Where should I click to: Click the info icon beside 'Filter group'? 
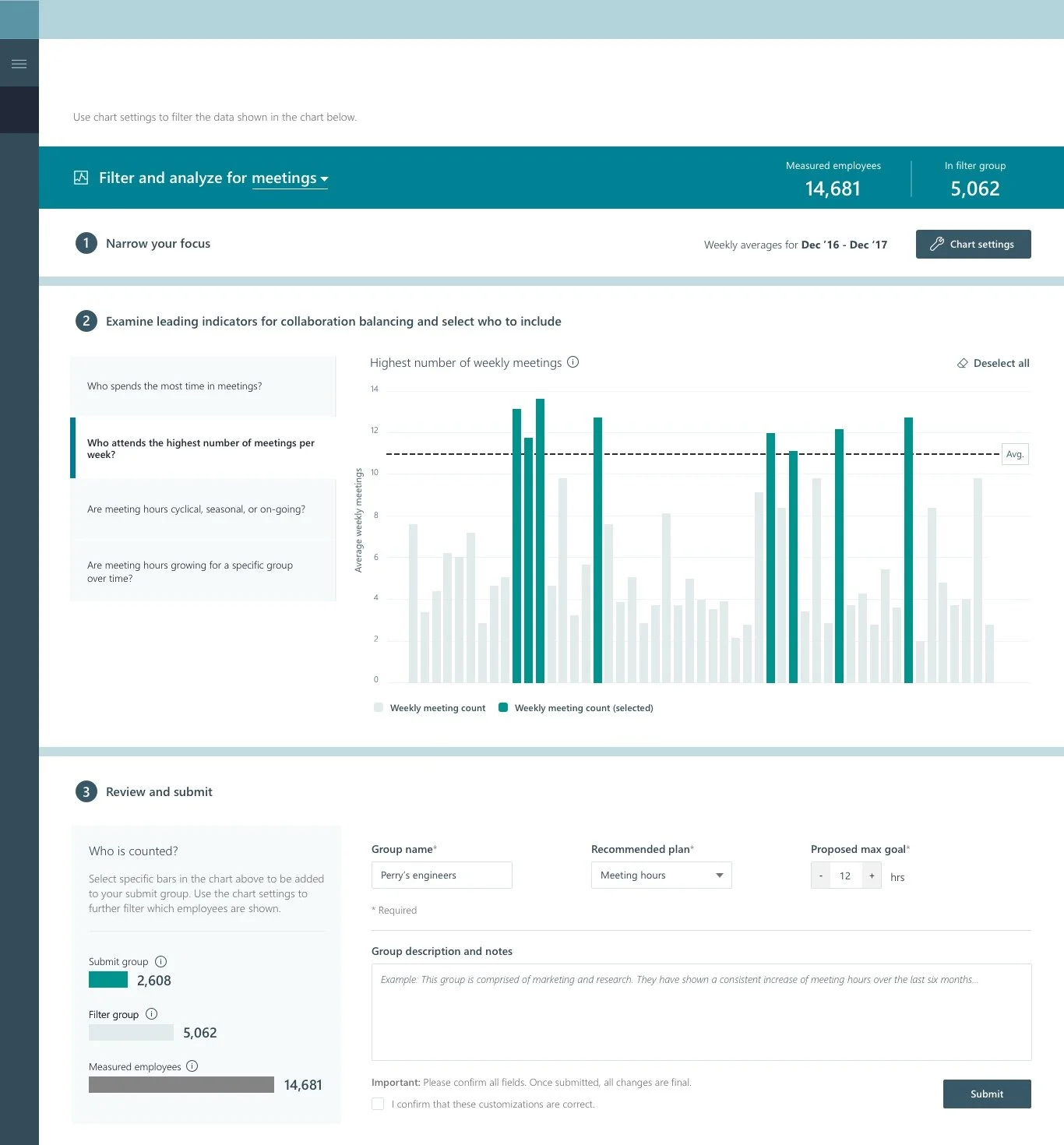click(x=150, y=1013)
